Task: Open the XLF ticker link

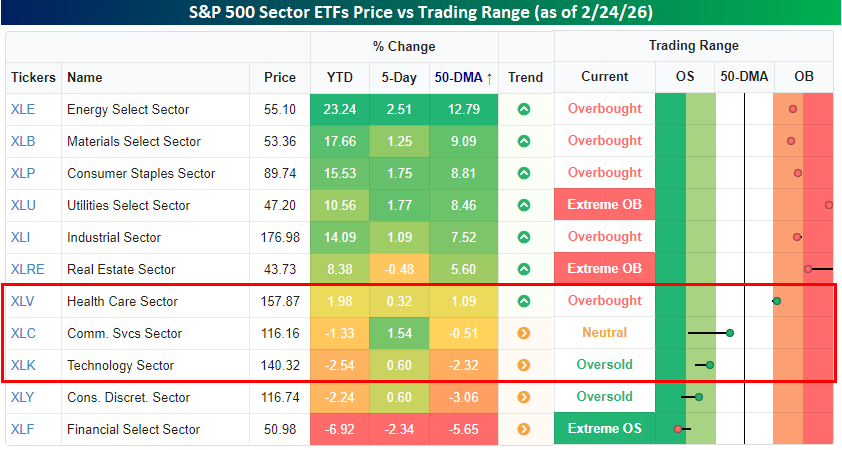Action: click(x=22, y=429)
